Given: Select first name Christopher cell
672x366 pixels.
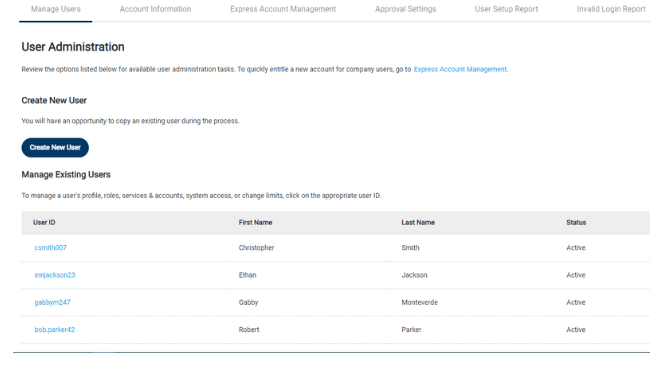Looking at the screenshot, I should tap(256, 248).
